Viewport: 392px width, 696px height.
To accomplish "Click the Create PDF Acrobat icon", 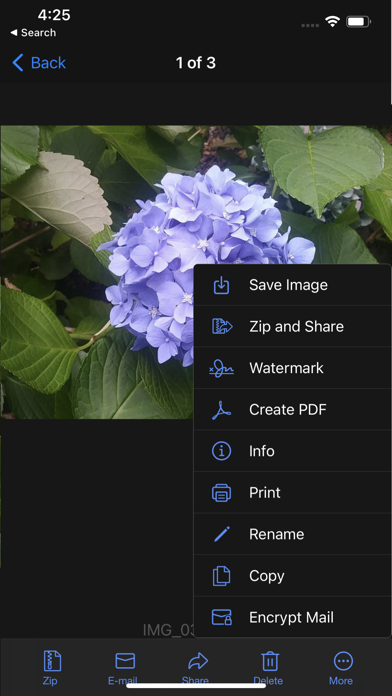I will click(222, 410).
